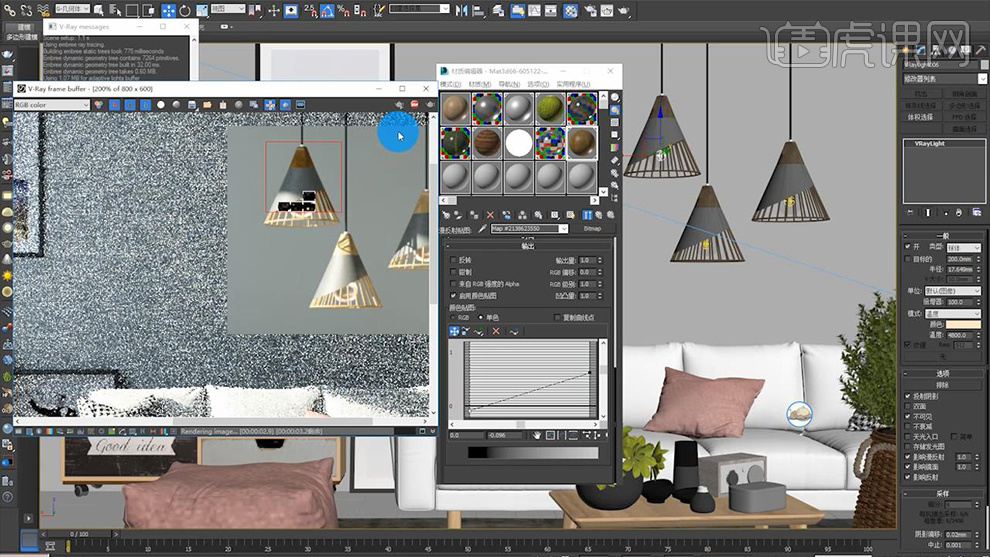
Task: Toggle green channel in frame buffer
Action: click(x=130, y=105)
